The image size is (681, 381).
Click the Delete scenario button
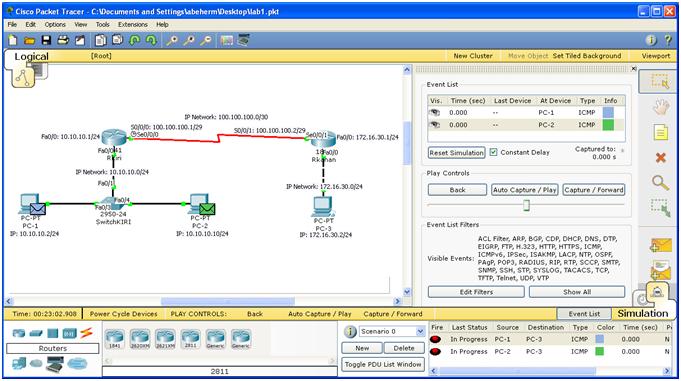[x=404, y=348]
